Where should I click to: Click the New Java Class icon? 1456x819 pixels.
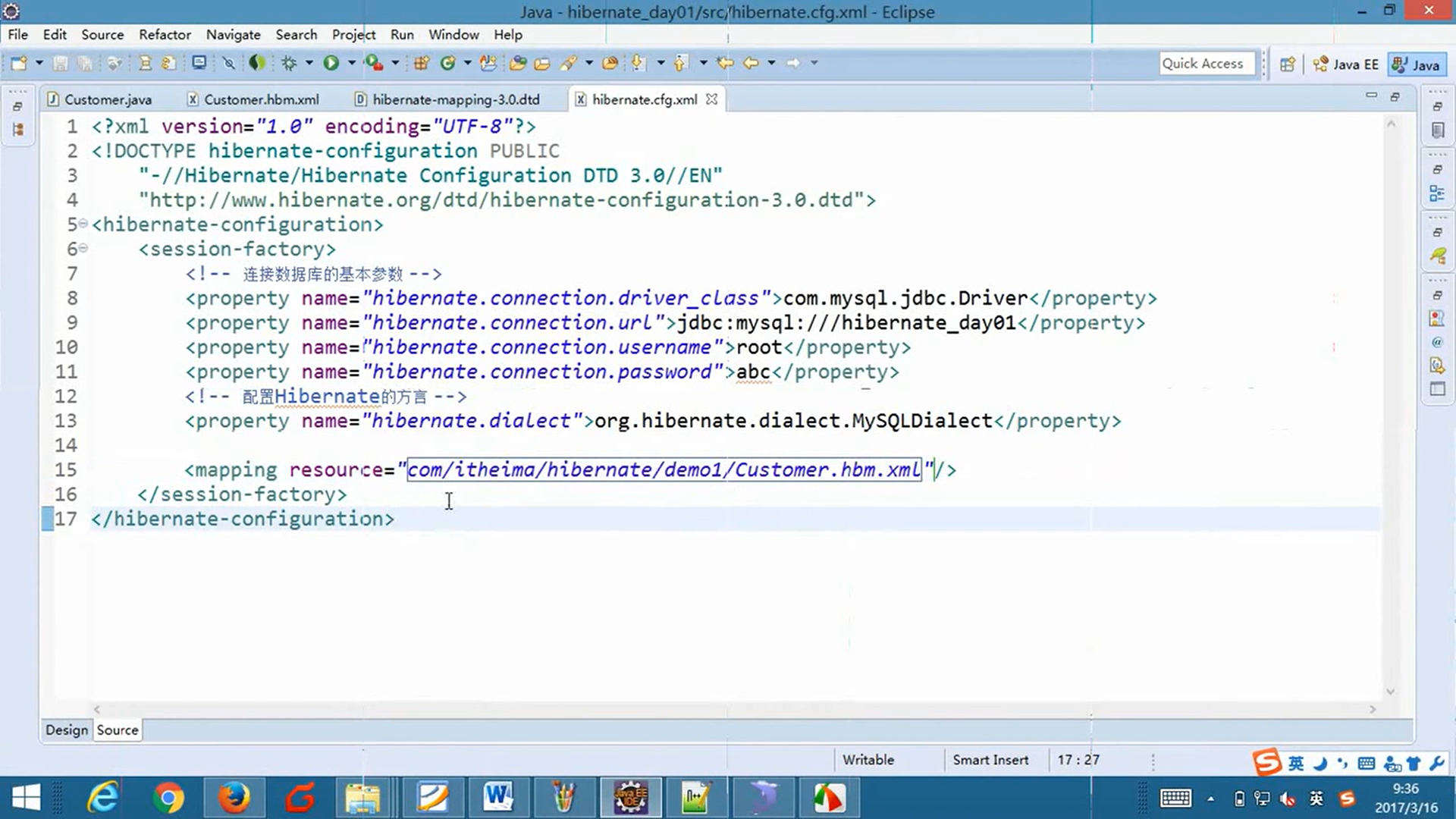(x=447, y=63)
